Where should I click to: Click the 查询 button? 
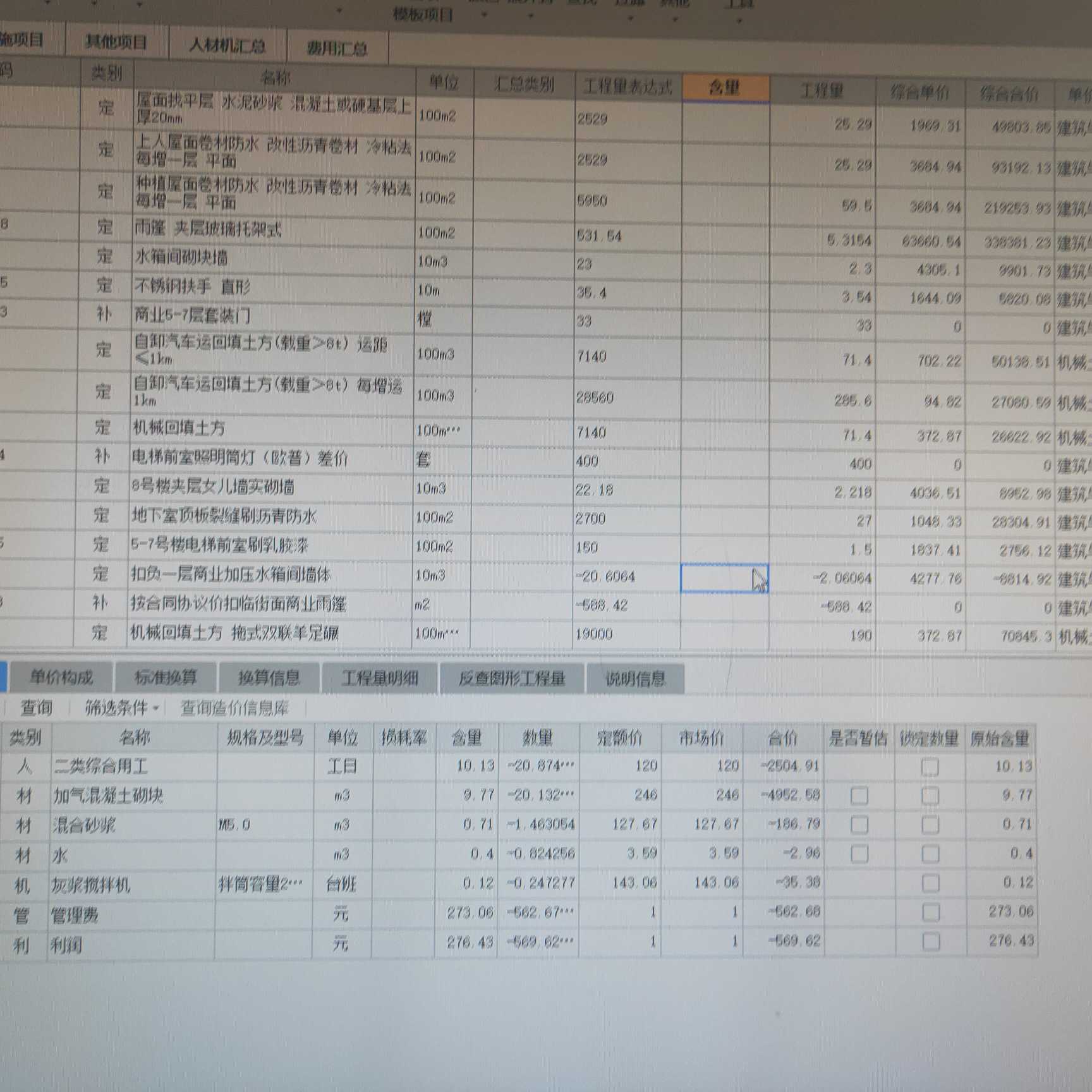[37, 708]
